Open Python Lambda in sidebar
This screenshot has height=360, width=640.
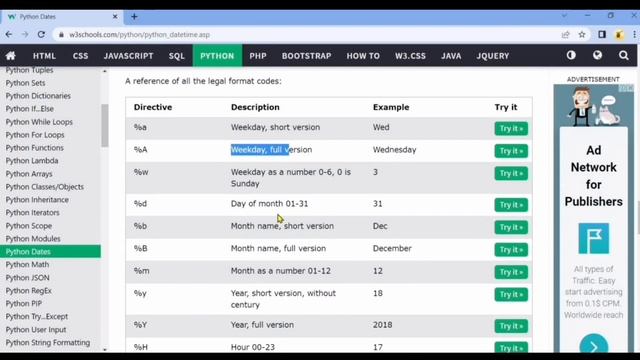(x=32, y=161)
